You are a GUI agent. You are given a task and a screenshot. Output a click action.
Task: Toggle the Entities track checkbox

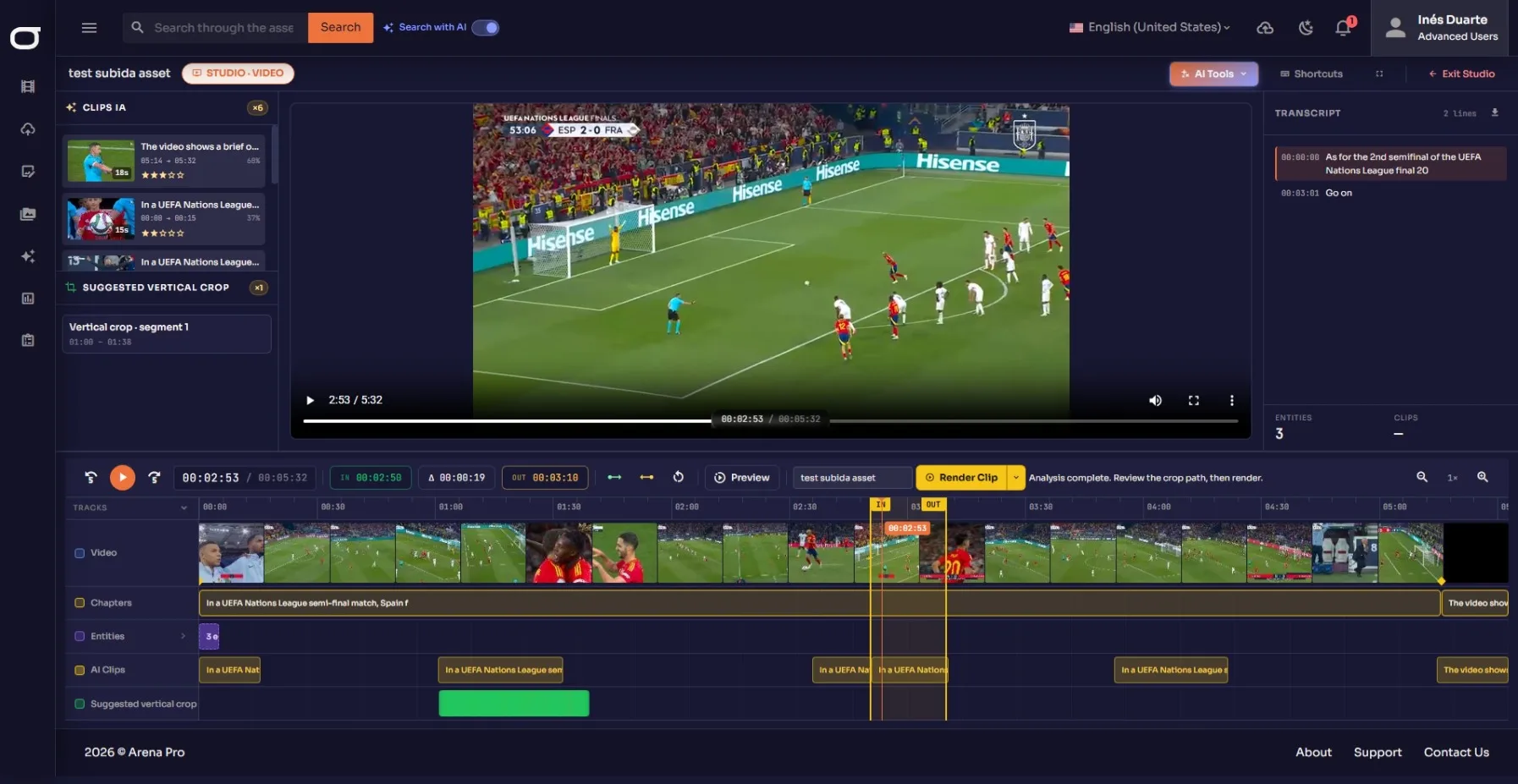pyautogui.click(x=80, y=636)
